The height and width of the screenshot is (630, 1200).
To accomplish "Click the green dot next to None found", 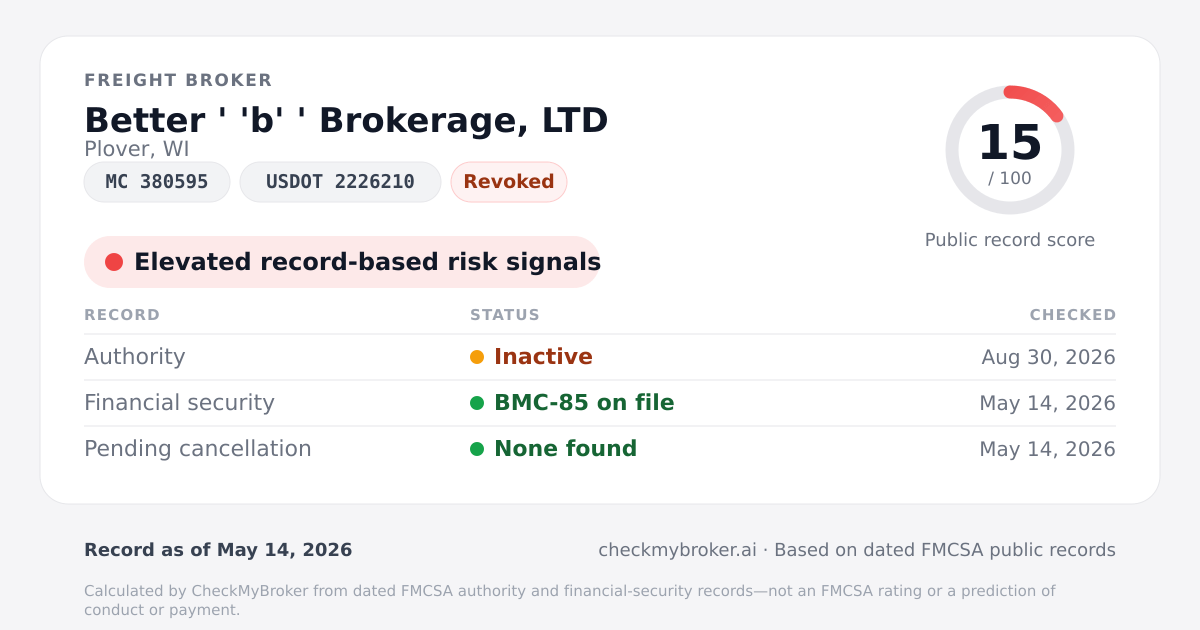I will 477,449.
